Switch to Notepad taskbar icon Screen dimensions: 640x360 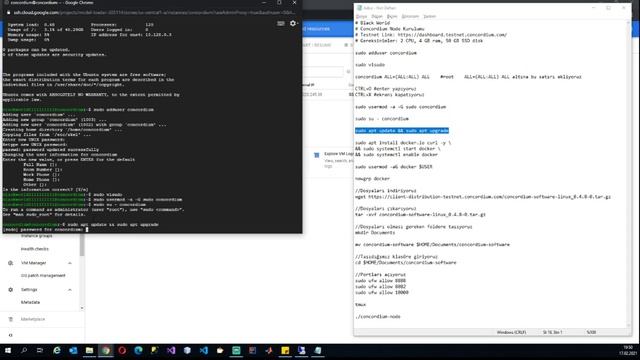tap(318, 351)
